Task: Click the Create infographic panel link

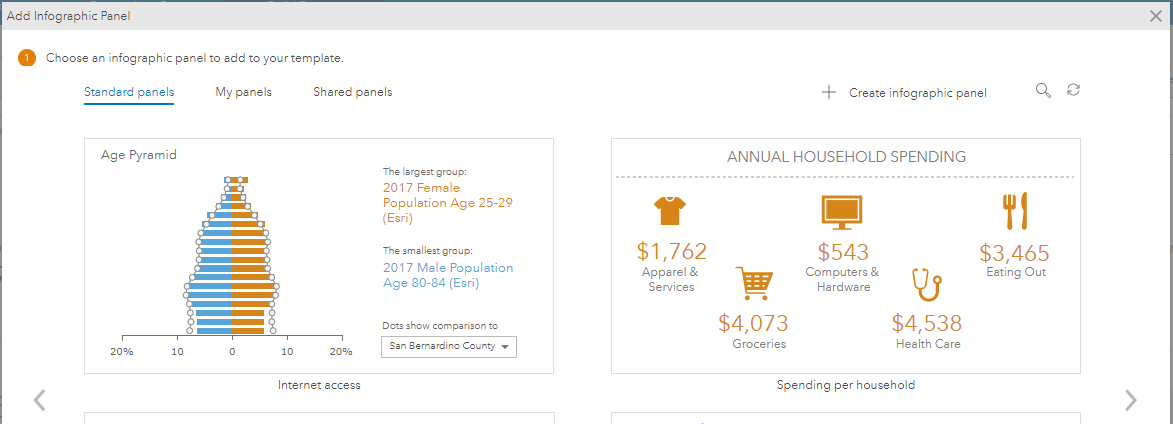Action: (917, 93)
